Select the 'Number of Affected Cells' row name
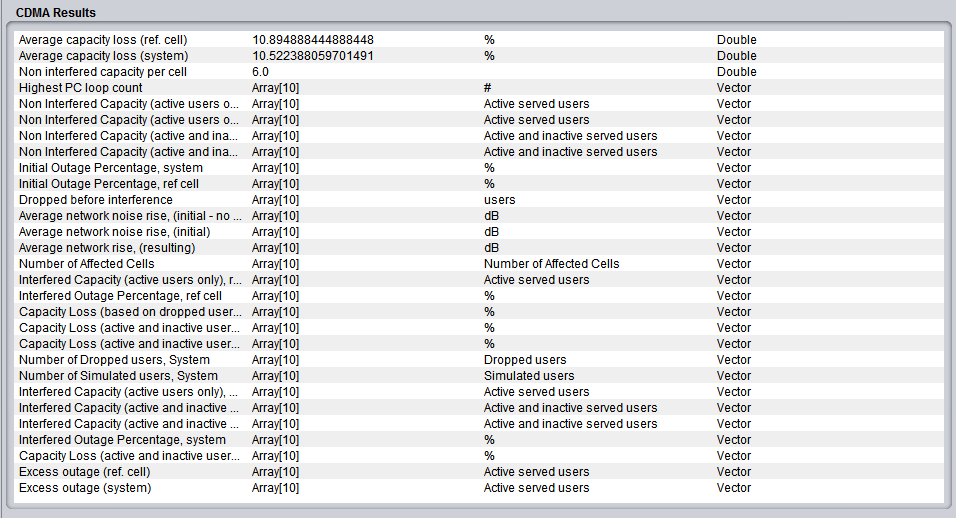The height and width of the screenshot is (518, 956). coord(87,264)
